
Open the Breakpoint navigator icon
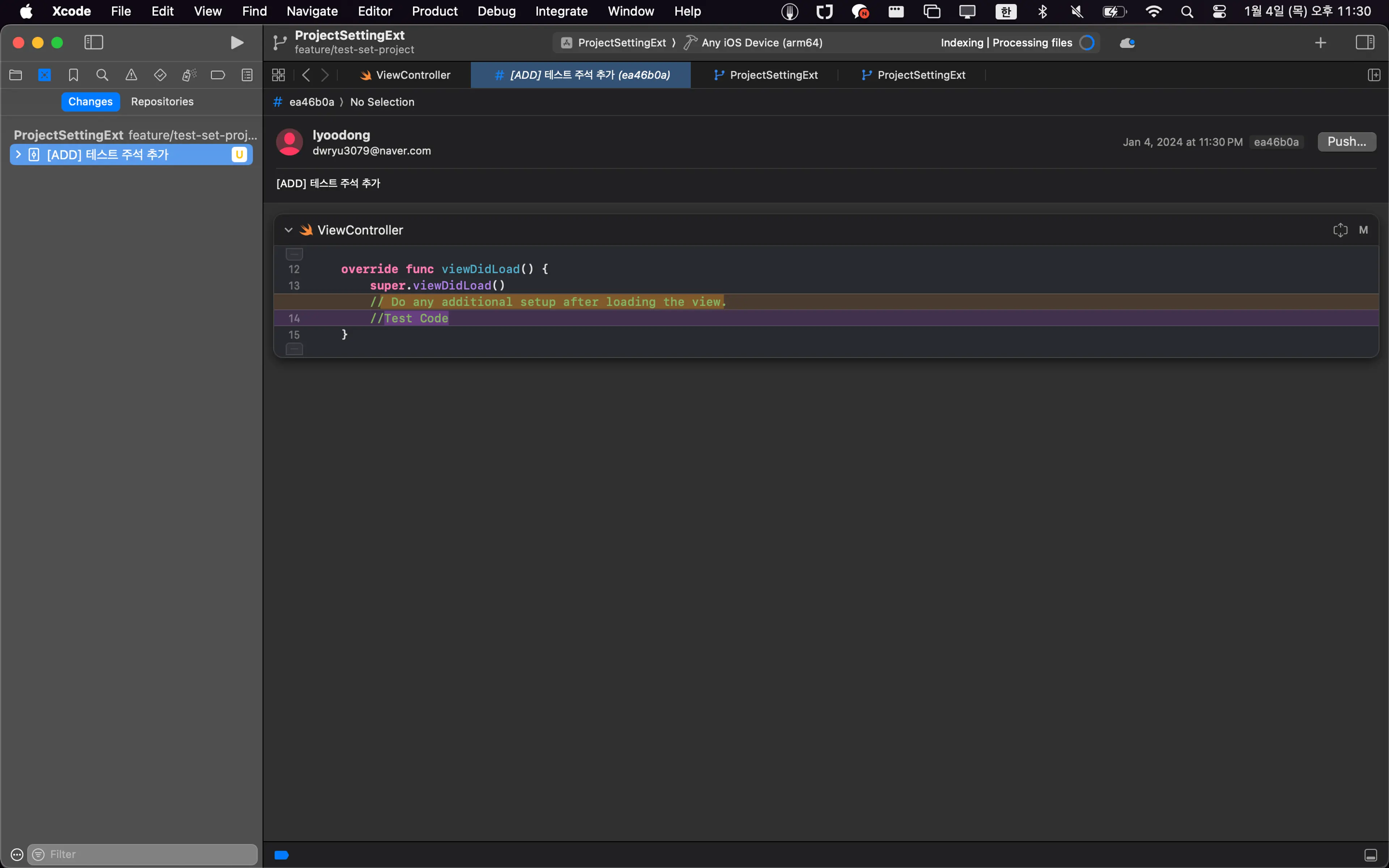[x=217, y=75]
